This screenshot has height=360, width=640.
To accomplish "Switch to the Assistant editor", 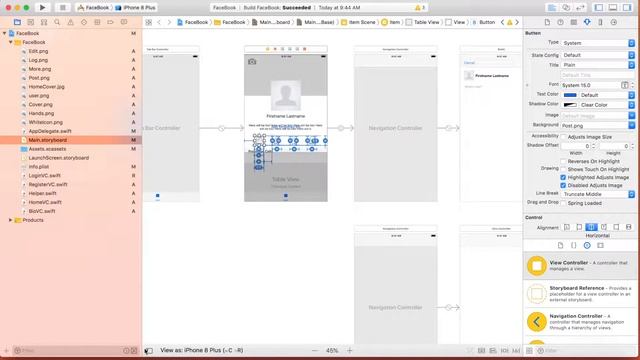I will 566,7.
